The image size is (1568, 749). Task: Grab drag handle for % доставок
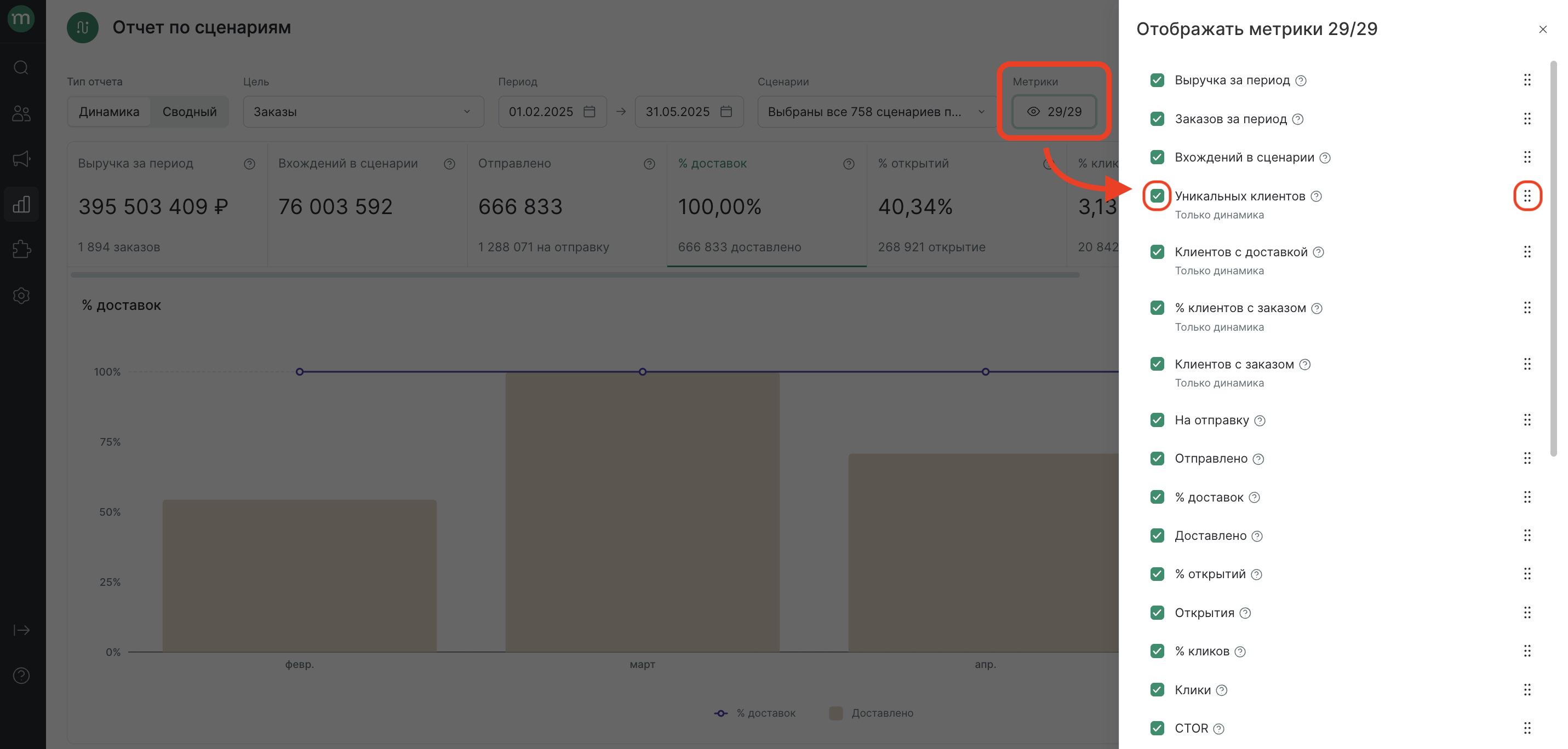pos(1527,497)
